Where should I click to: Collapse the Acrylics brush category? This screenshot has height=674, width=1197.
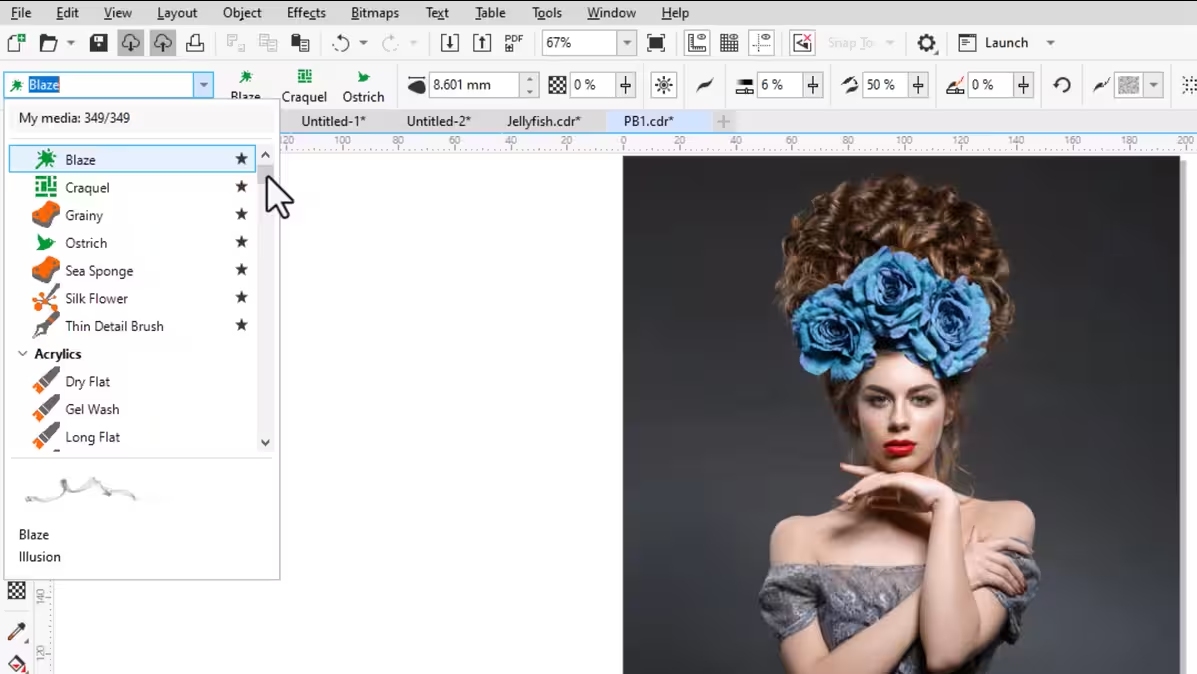[x=23, y=354]
